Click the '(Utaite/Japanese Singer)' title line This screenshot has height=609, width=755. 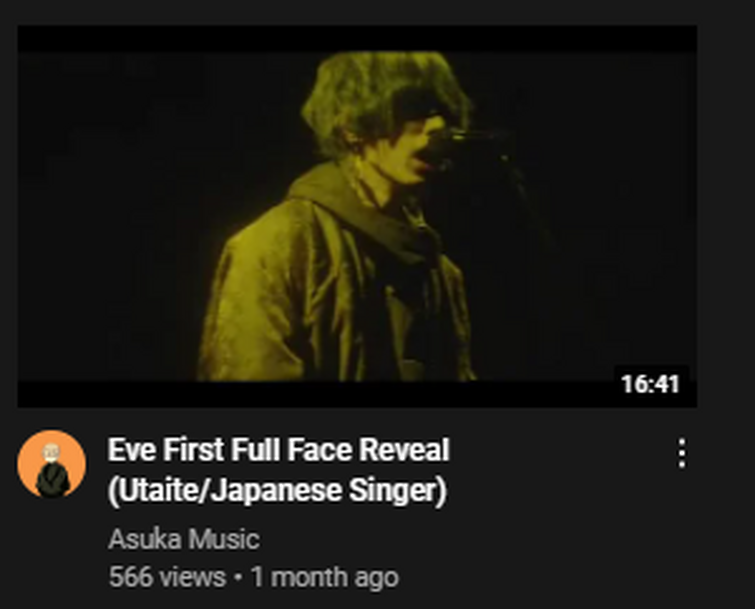[x=278, y=491]
